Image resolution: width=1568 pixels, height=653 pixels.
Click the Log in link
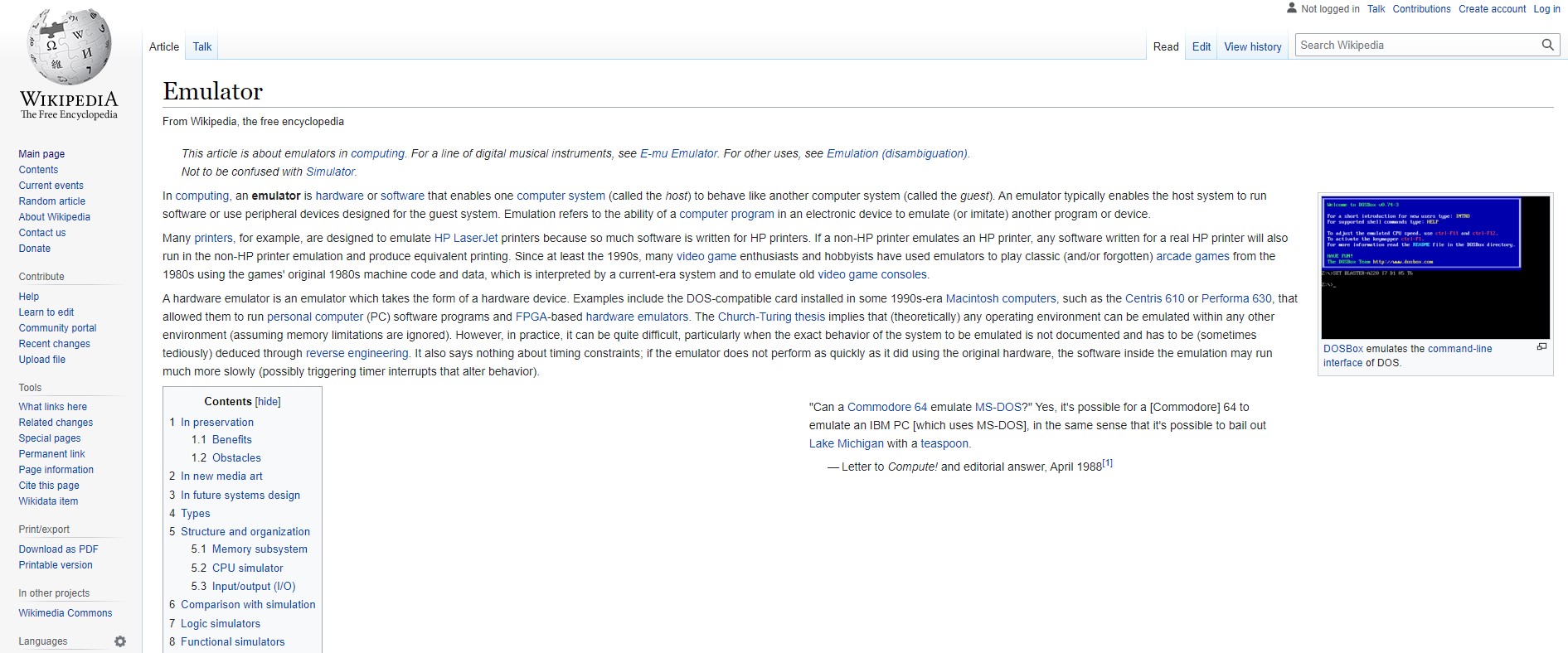1546,9
